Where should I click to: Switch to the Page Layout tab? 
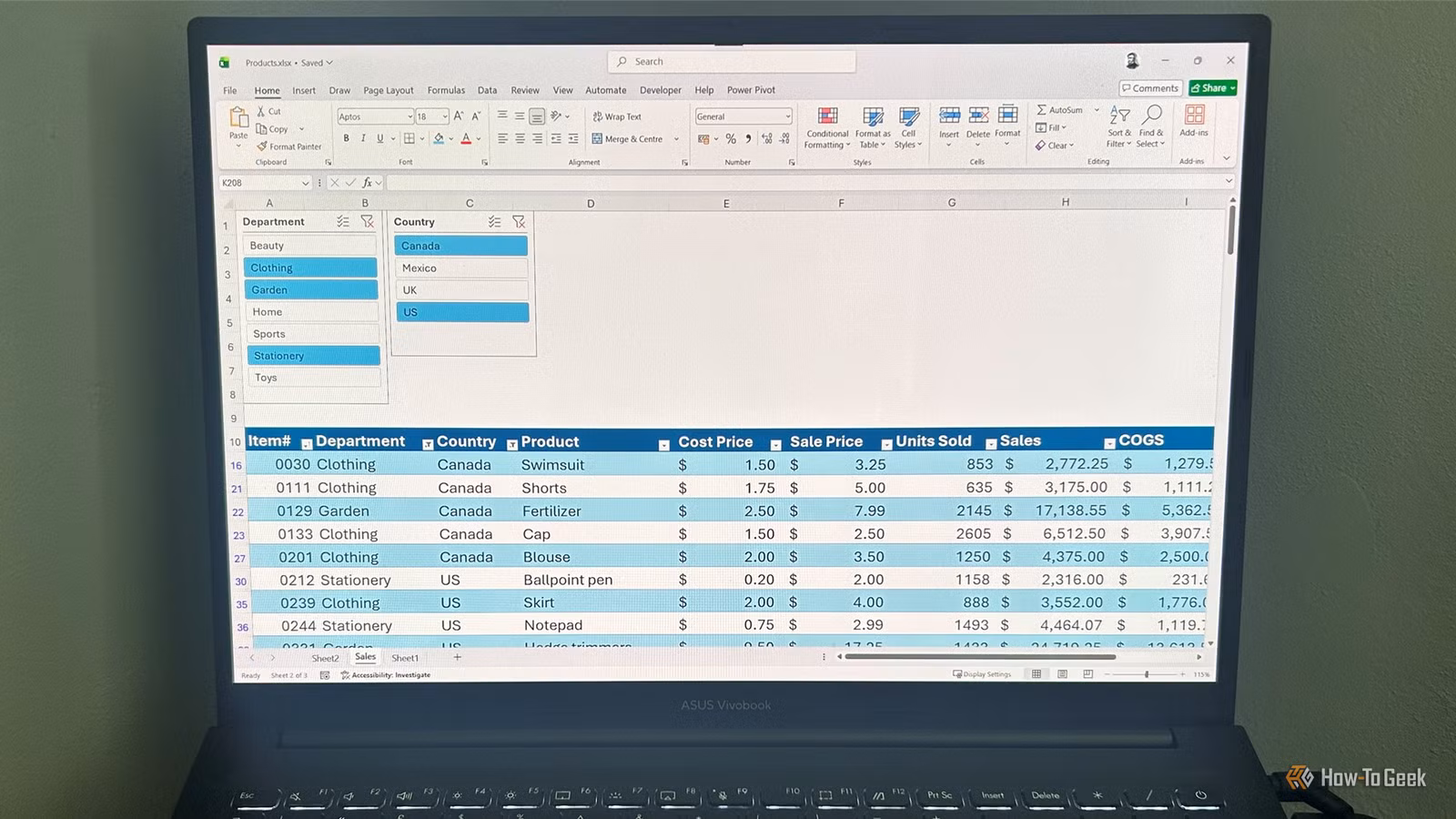tap(388, 90)
